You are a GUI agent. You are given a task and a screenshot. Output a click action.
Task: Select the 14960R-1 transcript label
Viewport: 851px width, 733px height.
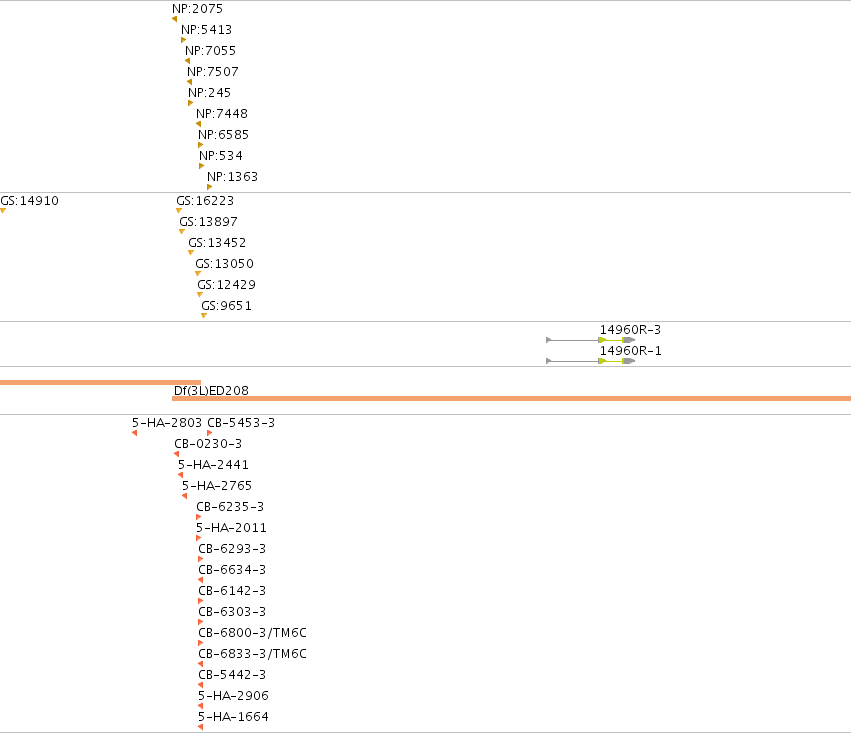click(x=631, y=351)
